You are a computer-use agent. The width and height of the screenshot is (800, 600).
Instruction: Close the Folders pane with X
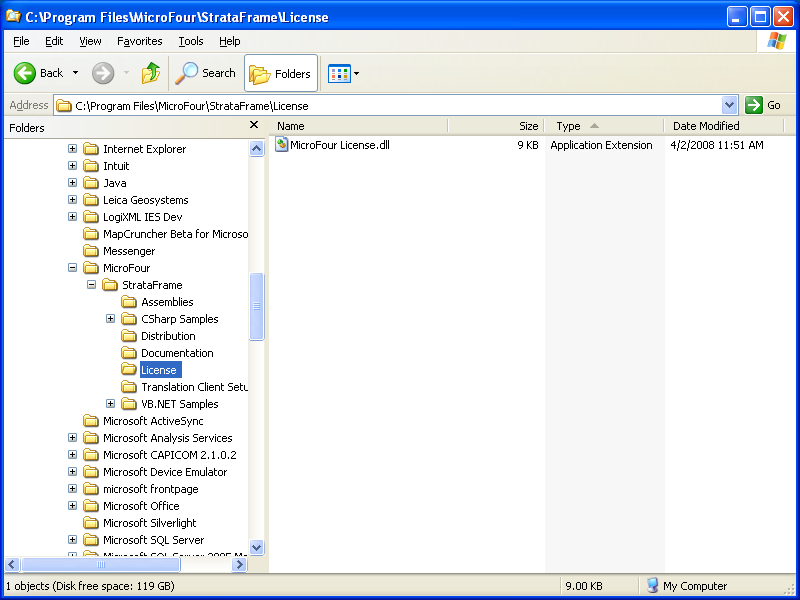pos(254,126)
